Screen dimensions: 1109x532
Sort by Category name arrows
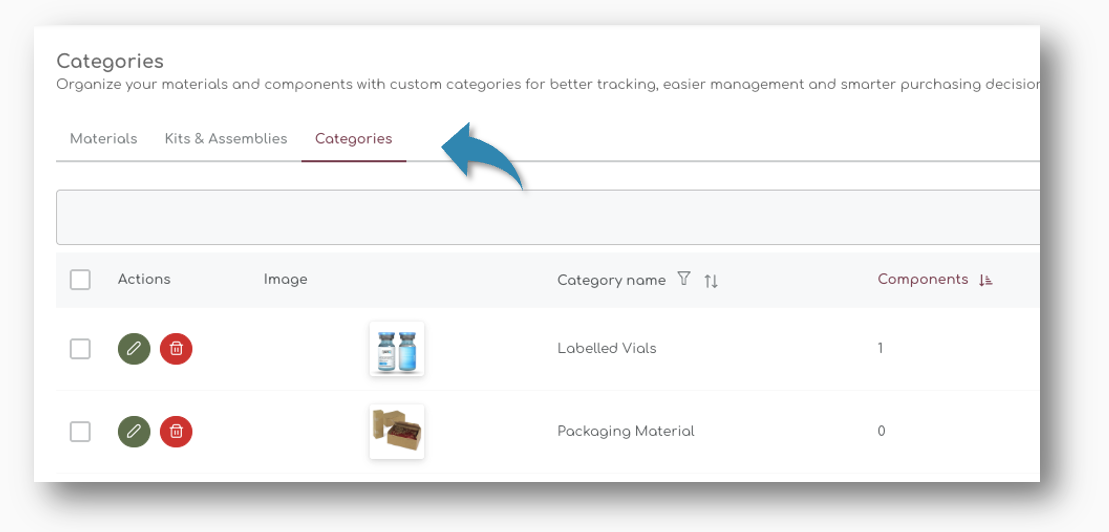click(711, 281)
